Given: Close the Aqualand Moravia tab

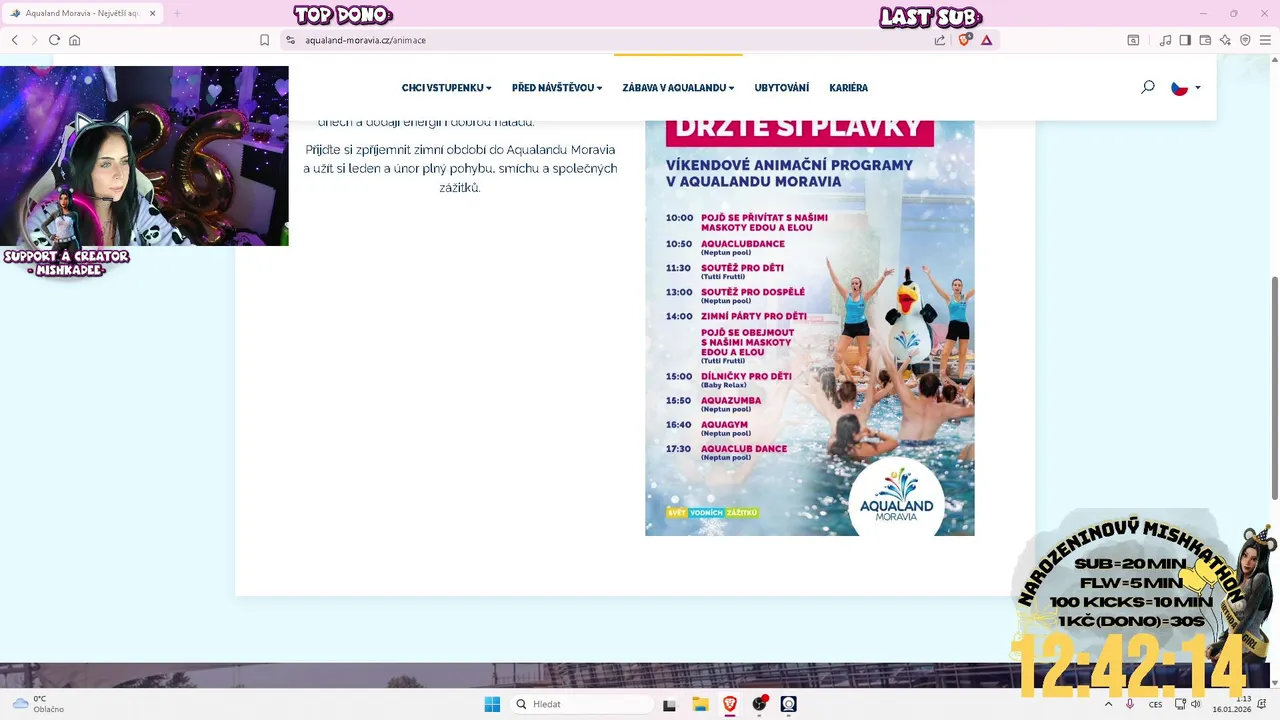Looking at the screenshot, I should [x=152, y=13].
